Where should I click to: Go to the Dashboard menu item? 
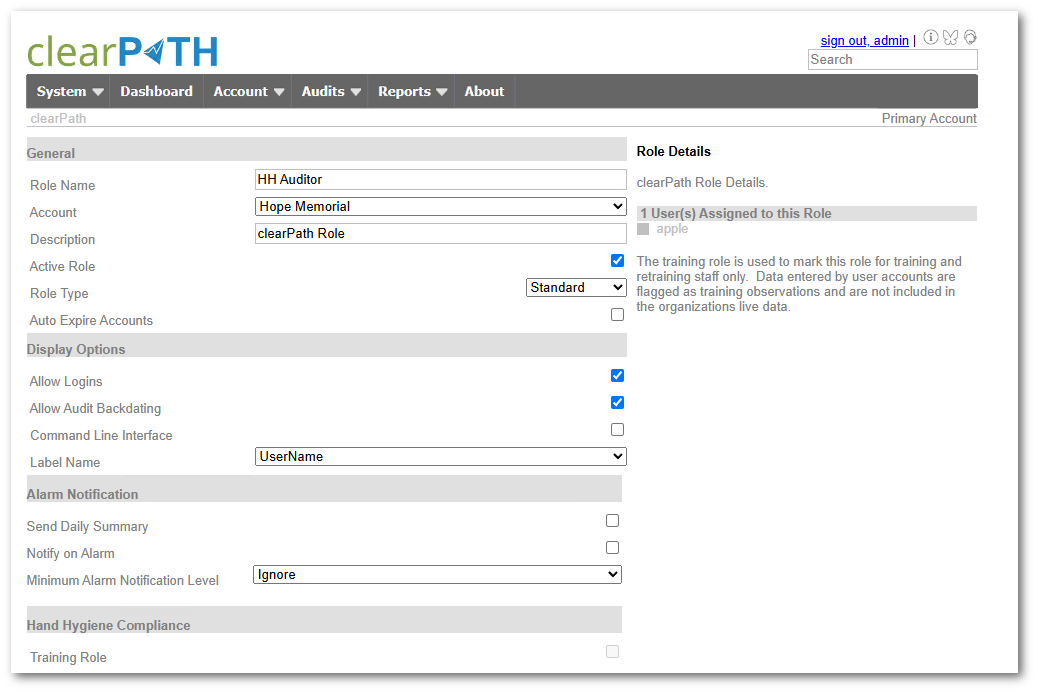pos(157,91)
